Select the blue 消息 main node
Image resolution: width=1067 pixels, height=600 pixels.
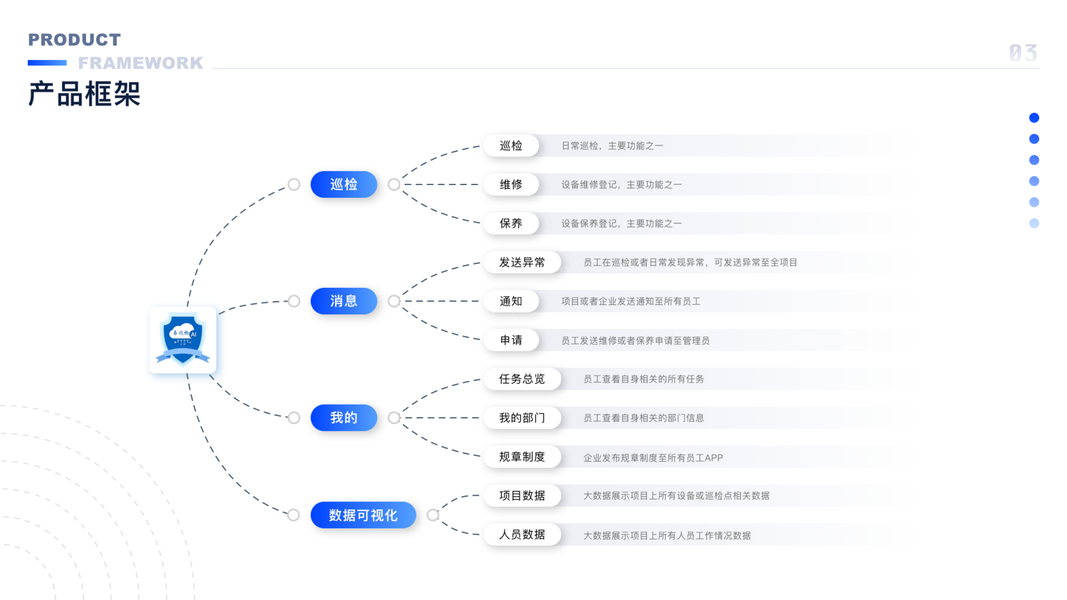pos(344,301)
